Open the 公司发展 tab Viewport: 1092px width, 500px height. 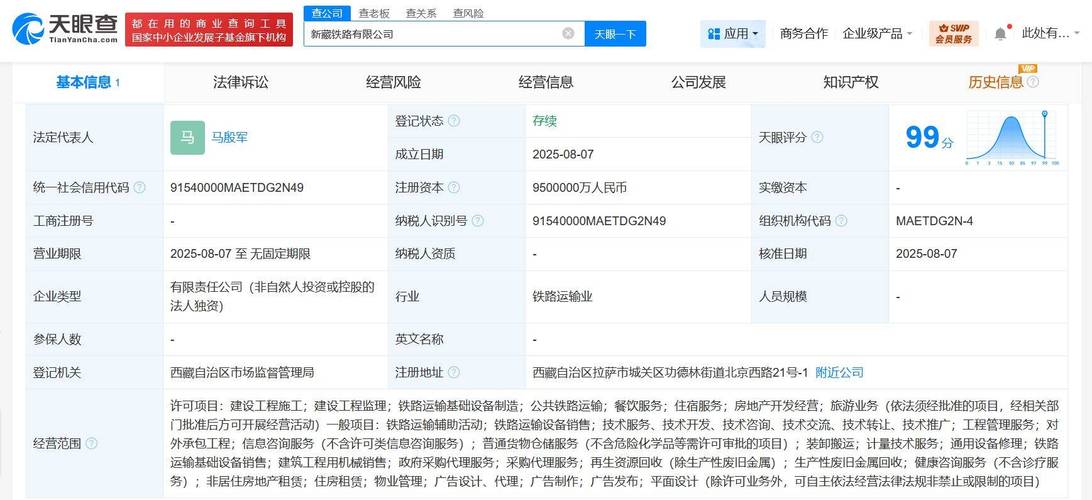click(699, 82)
